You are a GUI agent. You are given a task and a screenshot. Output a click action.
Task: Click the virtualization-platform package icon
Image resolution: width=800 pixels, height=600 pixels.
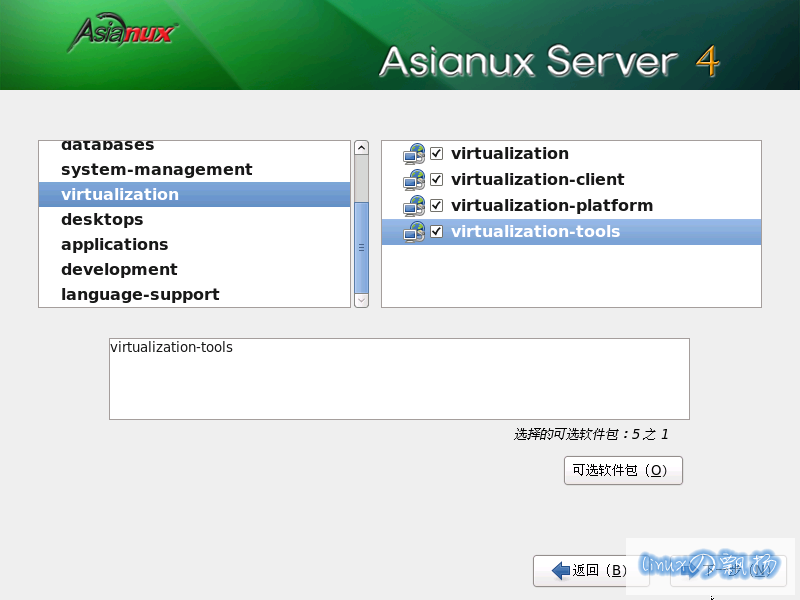(x=414, y=206)
